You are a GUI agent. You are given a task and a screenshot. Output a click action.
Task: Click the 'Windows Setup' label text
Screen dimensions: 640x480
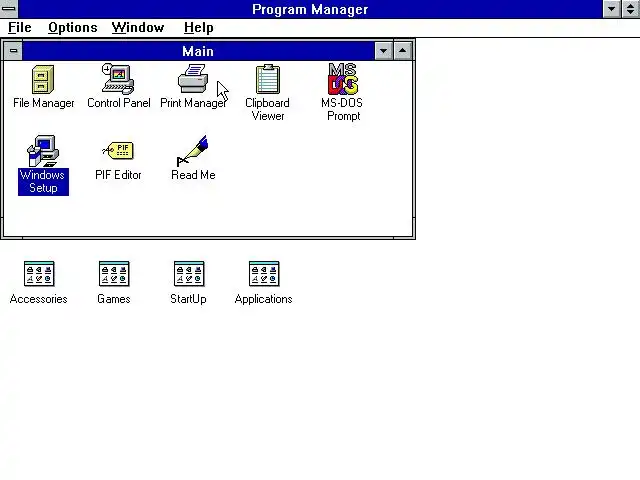point(43,182)
